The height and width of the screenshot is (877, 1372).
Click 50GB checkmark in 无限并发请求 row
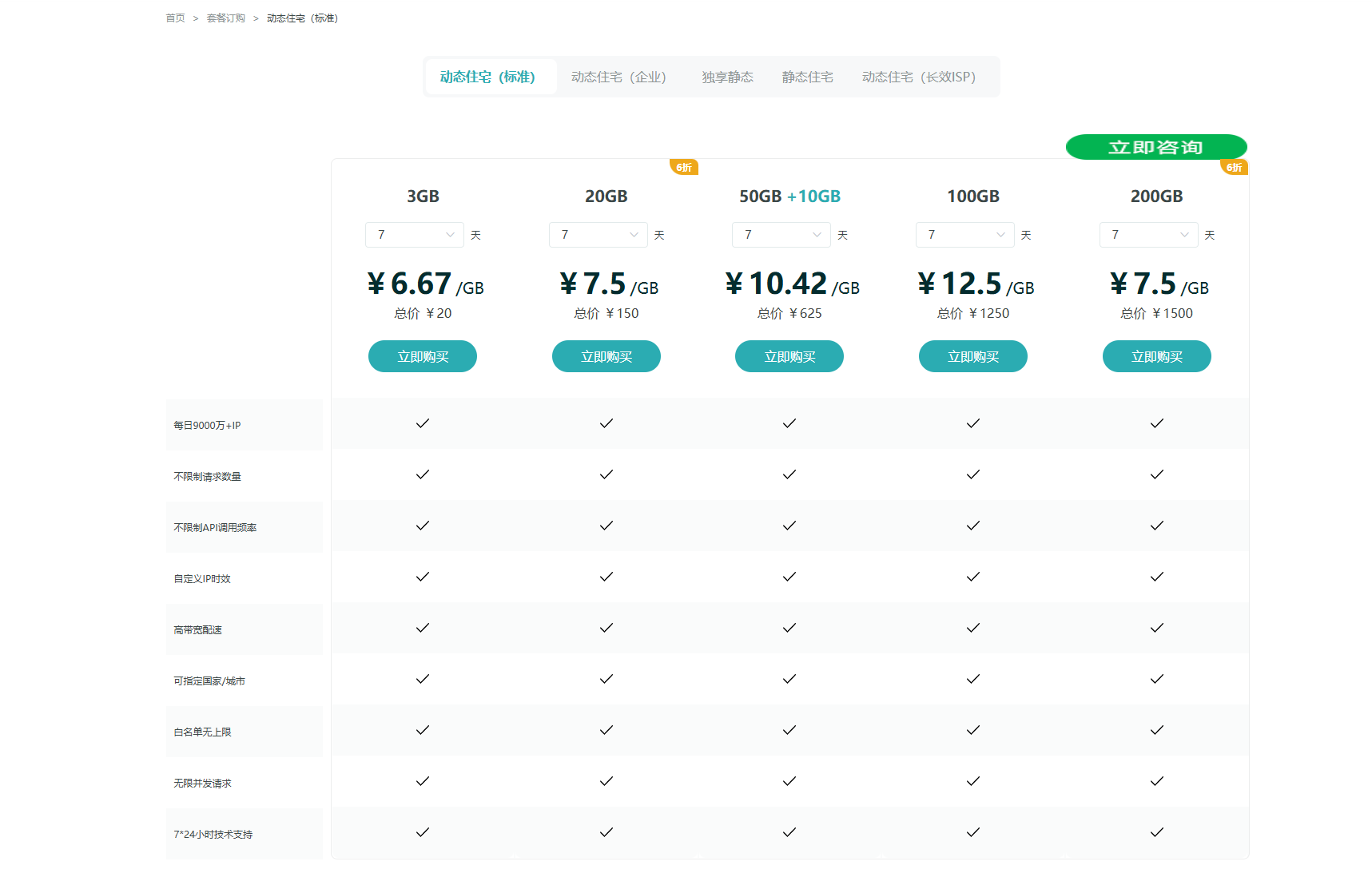(789, 781)
